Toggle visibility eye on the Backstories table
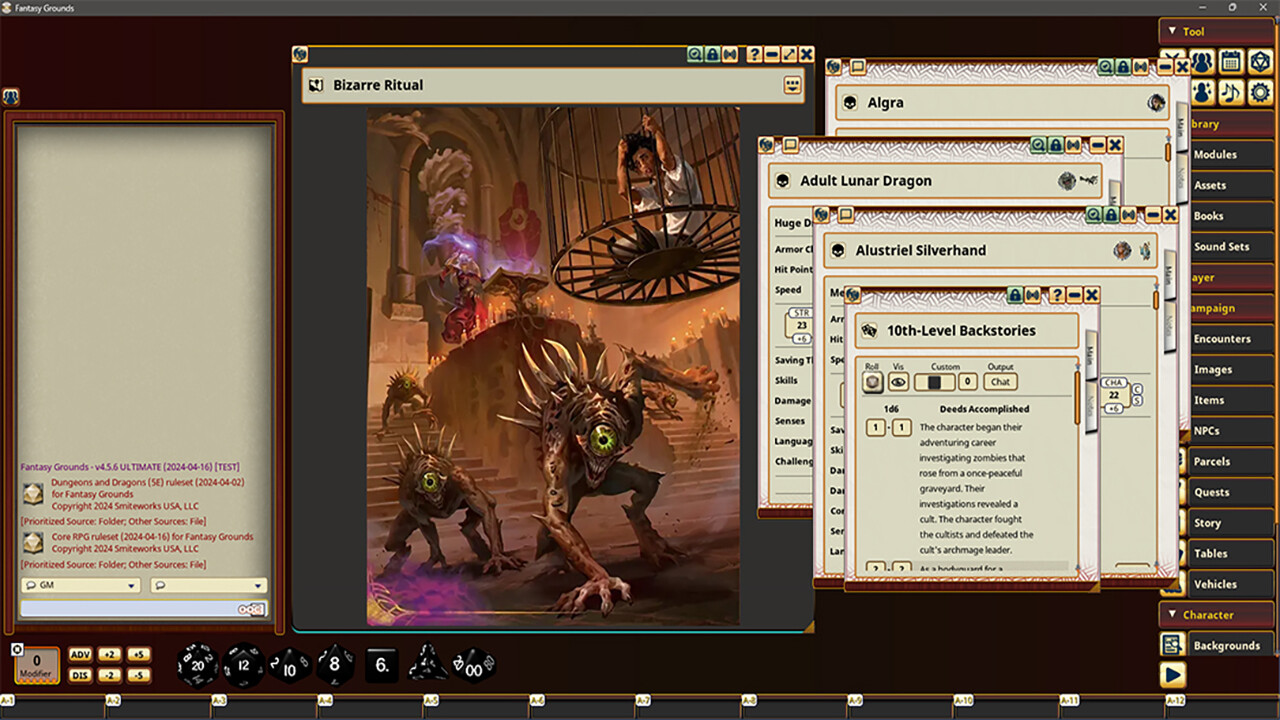This screenshot has height=720, width=1280. pyautogui.click(x=898, y=381)
